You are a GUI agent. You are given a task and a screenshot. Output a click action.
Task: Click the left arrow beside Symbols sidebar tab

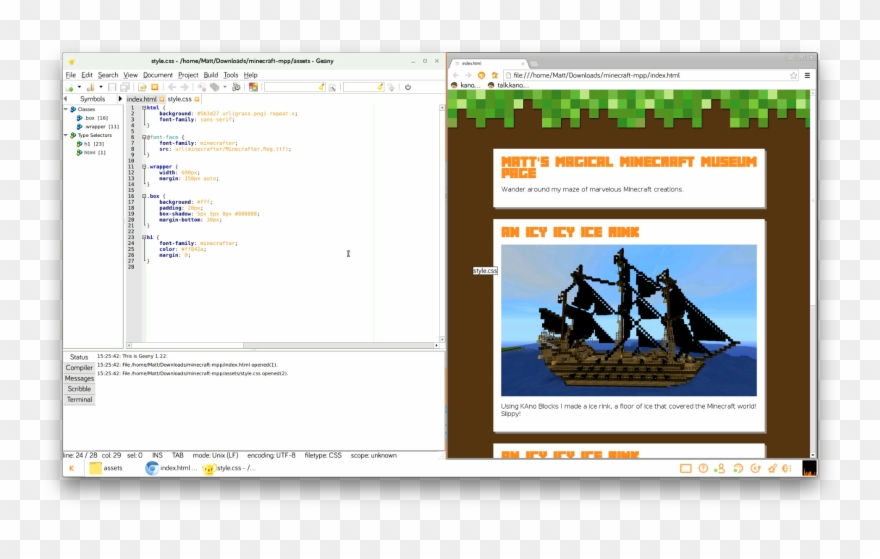pos(66,99)
